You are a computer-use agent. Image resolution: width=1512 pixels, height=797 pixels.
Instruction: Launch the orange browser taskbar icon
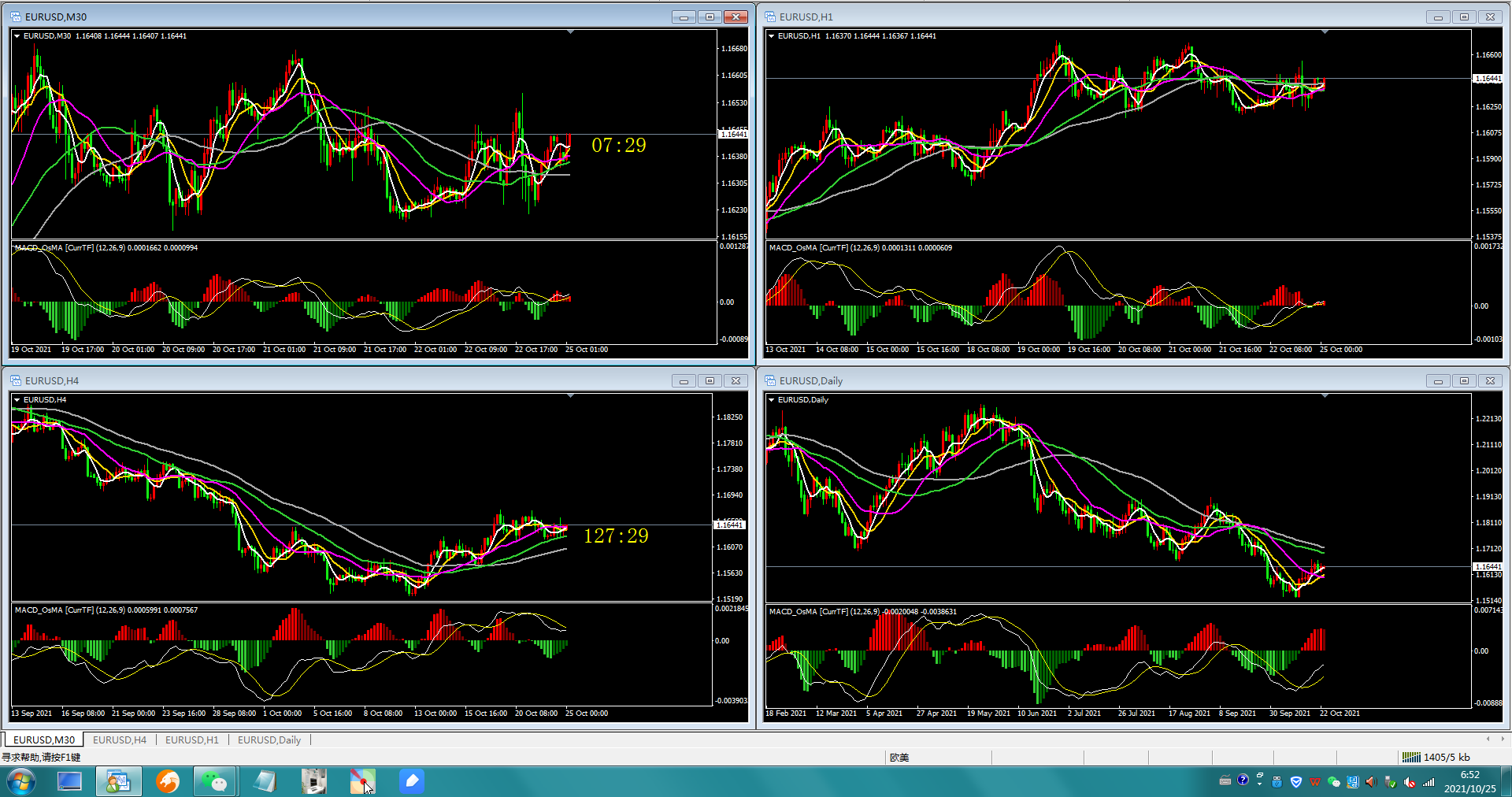(168, 781)
